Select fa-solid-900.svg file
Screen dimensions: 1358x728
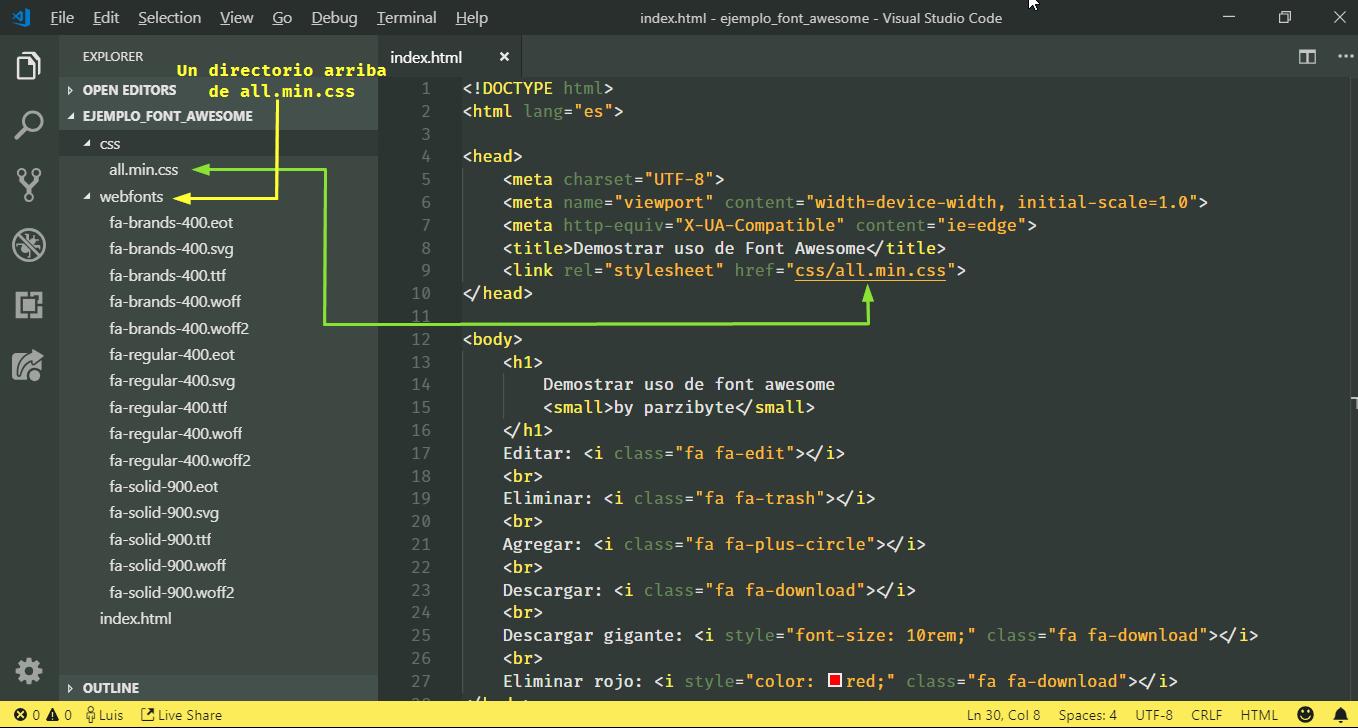164,513
